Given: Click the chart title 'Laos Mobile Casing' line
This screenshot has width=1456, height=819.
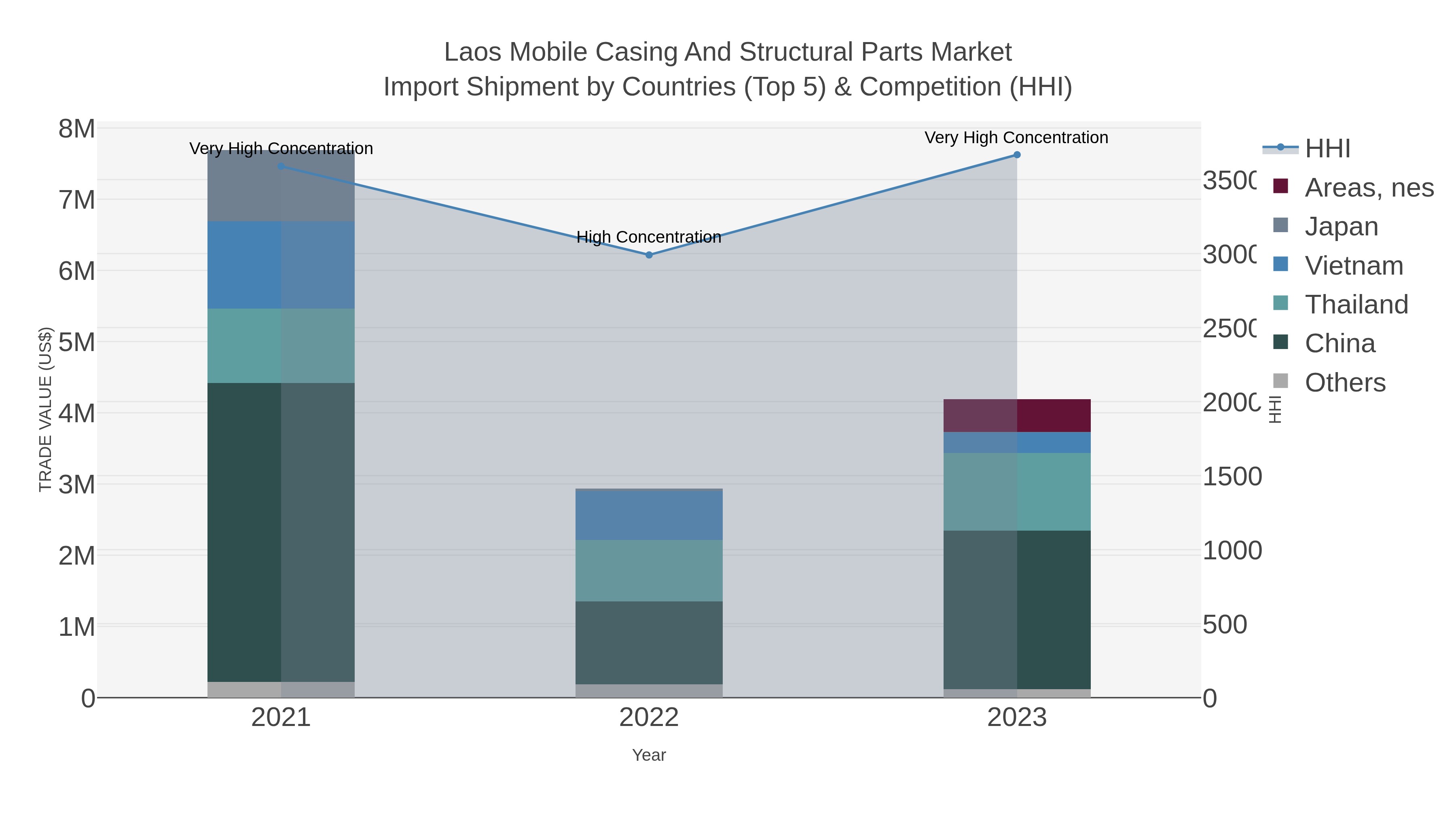Looking at the screenshot, I should [x=728, y=52].
